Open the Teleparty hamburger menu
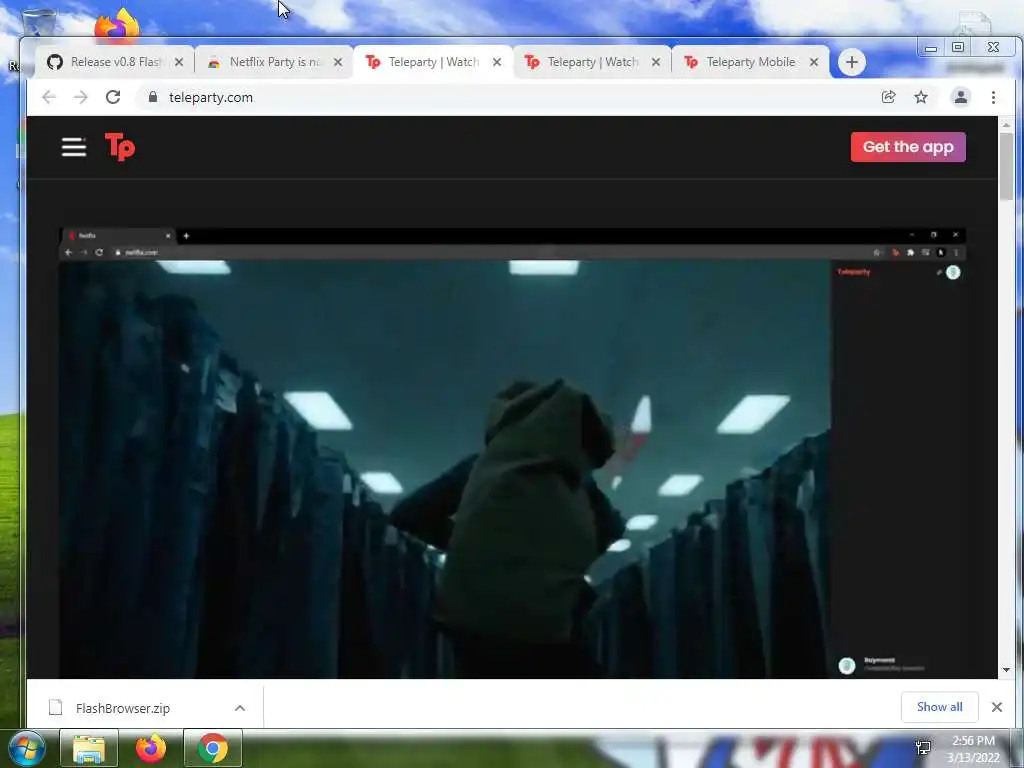 pos(74,147)
